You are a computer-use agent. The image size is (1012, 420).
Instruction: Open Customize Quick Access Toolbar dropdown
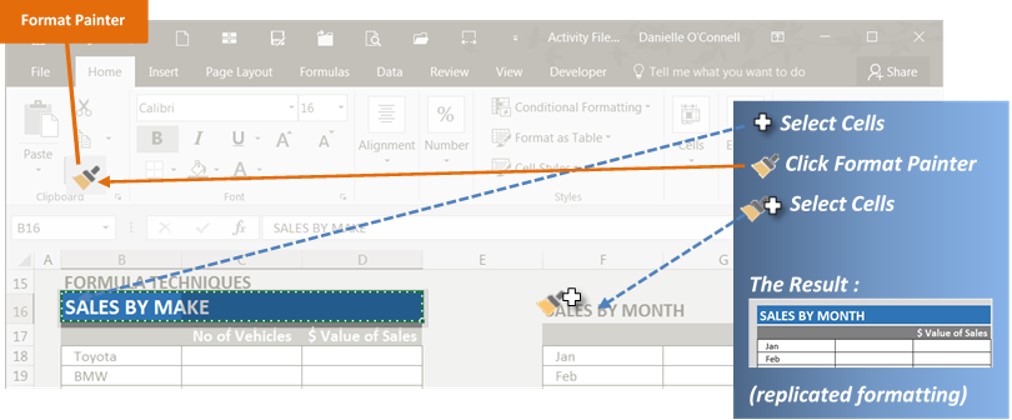coord(515,39)
